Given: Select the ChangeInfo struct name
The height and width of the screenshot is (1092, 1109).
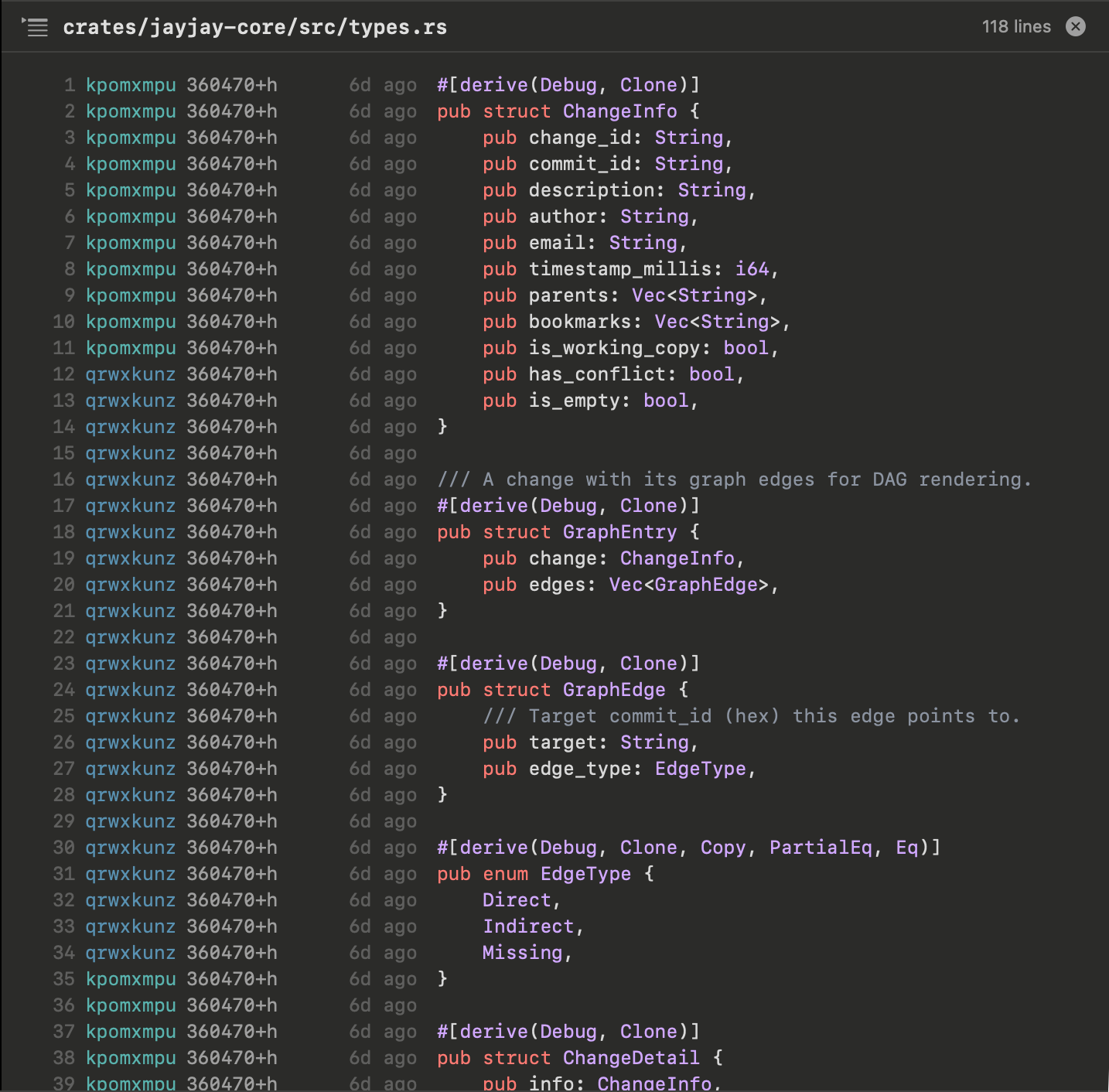Looking at the screenshot, I should [619, 111].
